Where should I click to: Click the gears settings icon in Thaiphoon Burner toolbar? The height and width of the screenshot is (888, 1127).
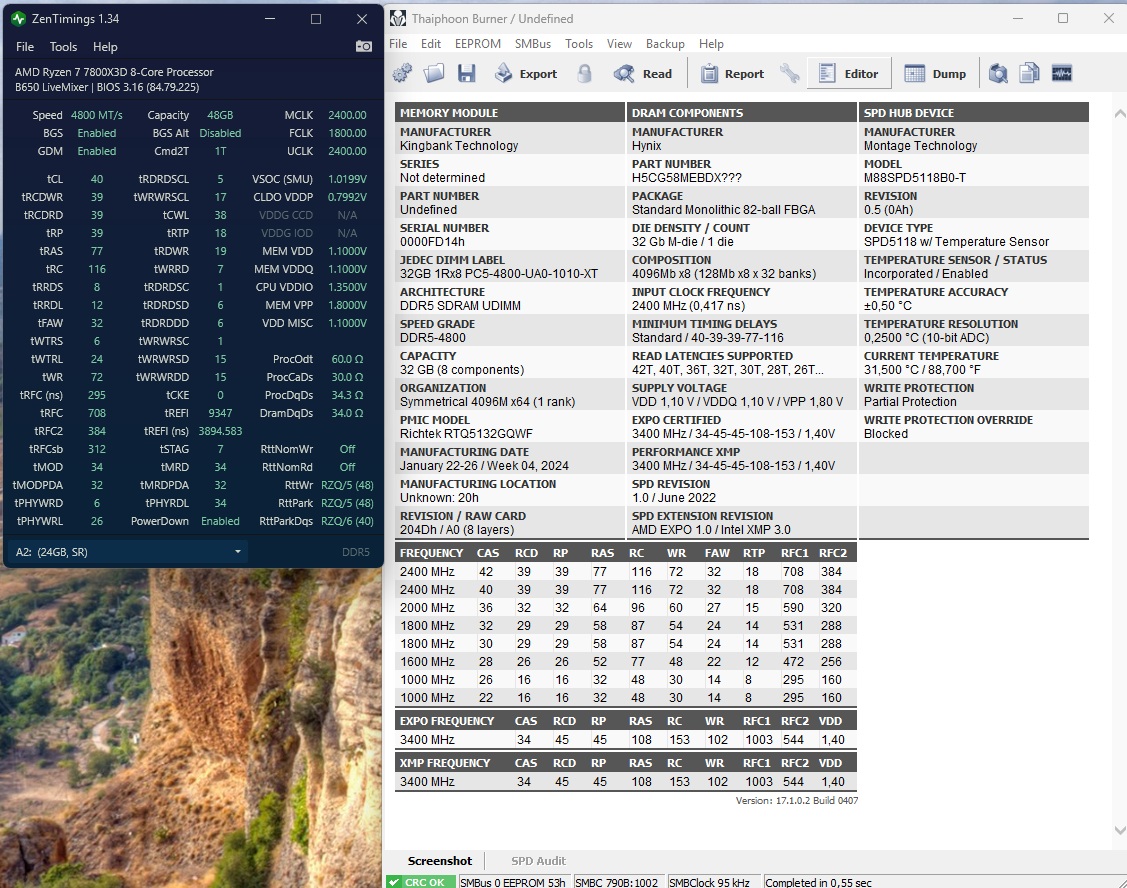coord(402,73)
